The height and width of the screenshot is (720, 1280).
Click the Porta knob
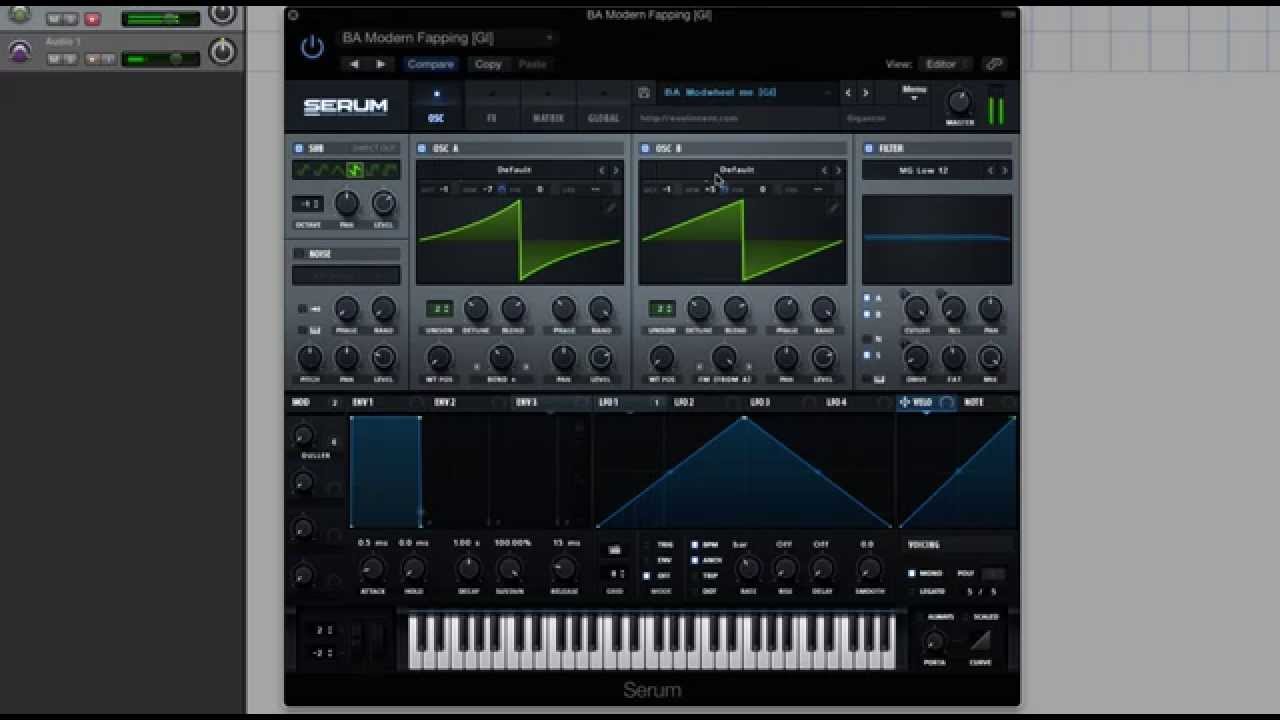pyautogui.click(x=934, y=641)
